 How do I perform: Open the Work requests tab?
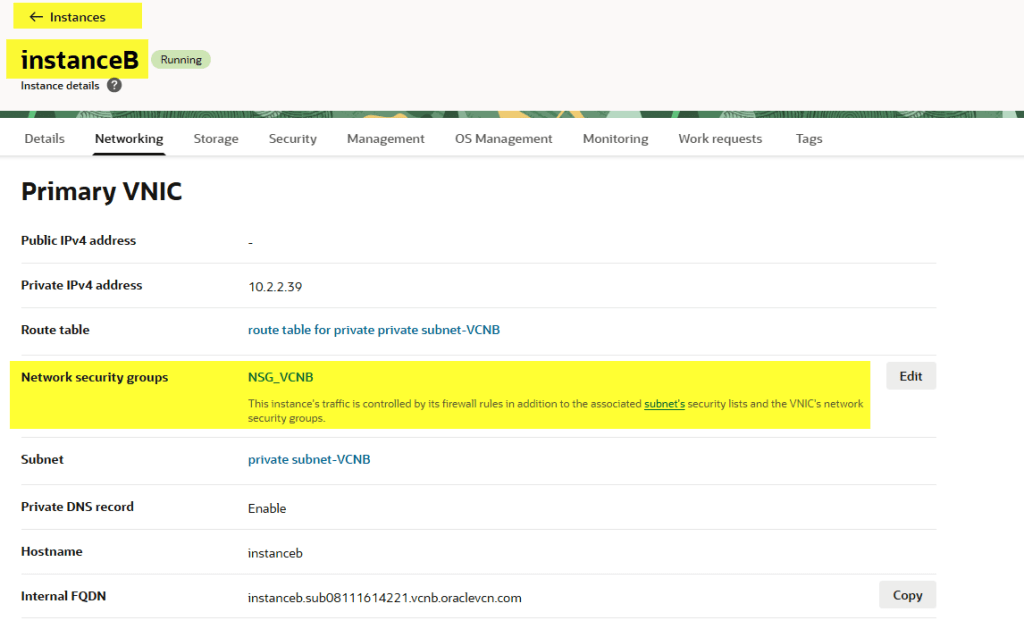tap(720, 139)
